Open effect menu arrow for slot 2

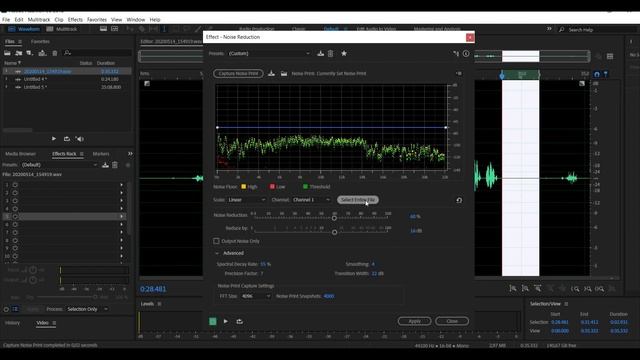coord(122,193)
